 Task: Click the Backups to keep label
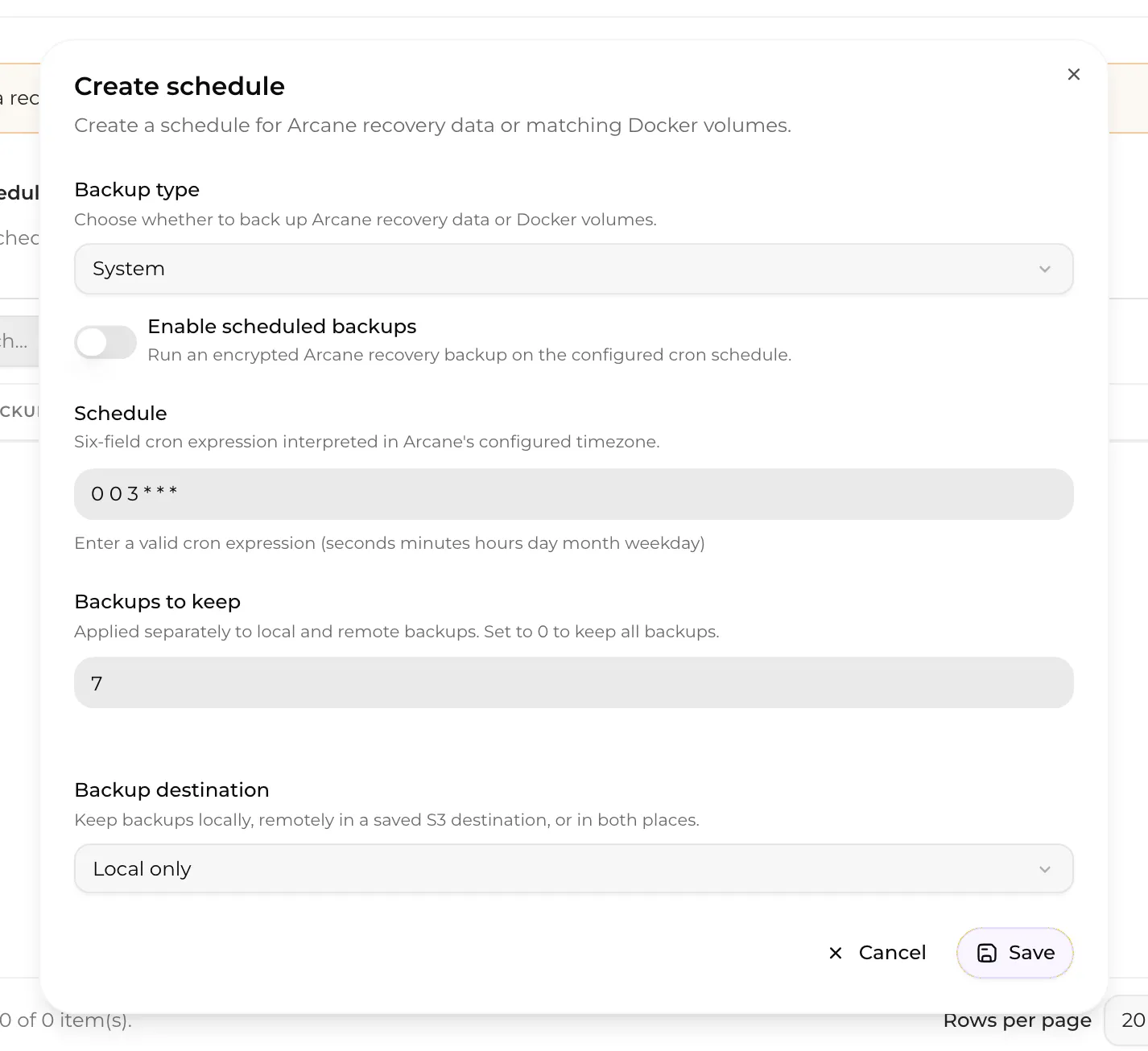coord(158,601)
